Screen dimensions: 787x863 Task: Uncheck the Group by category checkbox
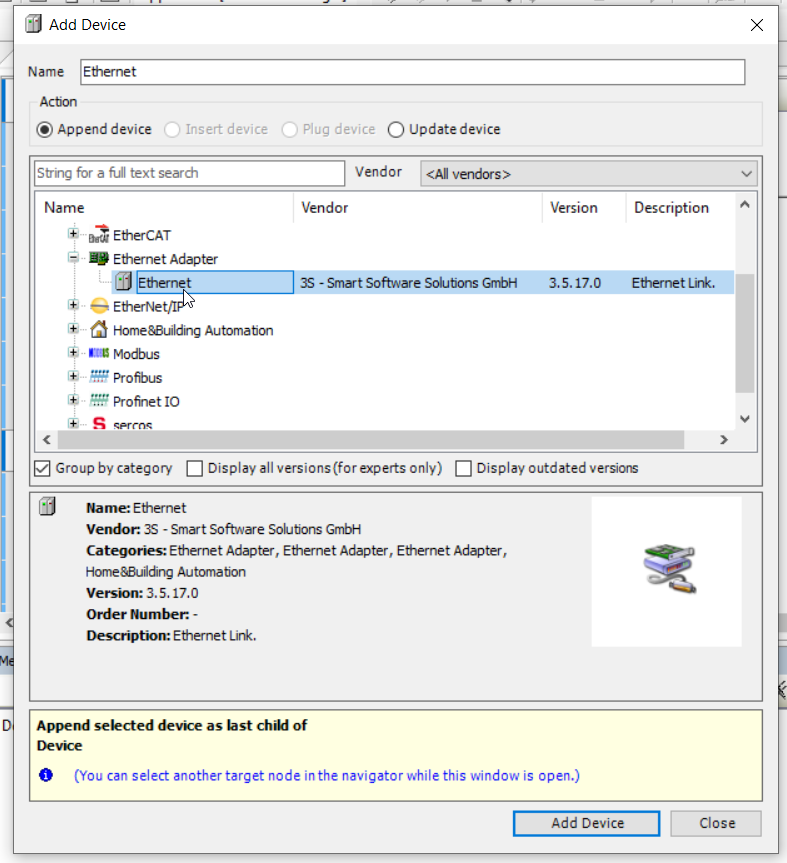pyautogui.click(x=42, y=468)
